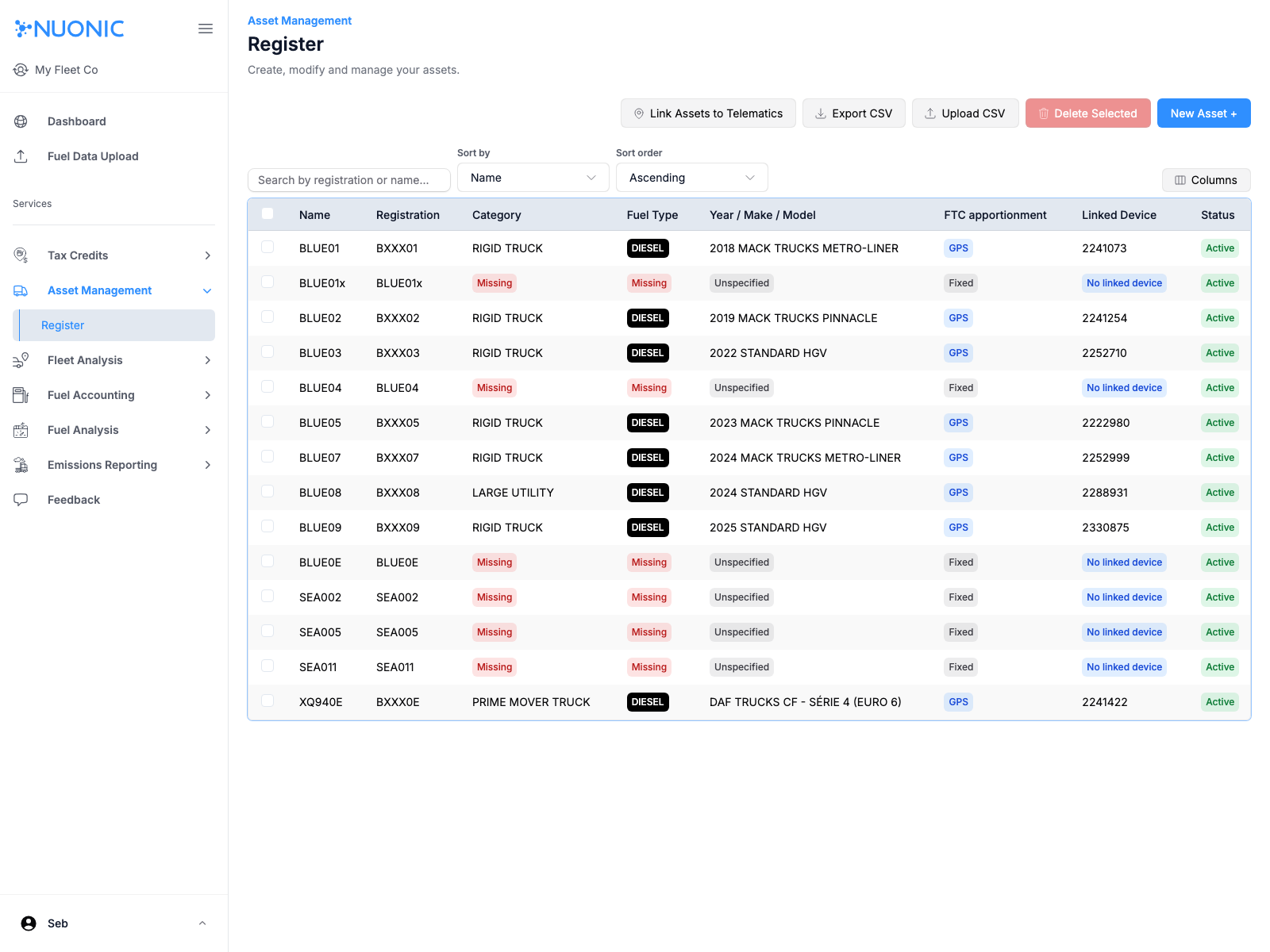
Task: Check the checkbox for BLUE01 row
Action: coord(267,247)
